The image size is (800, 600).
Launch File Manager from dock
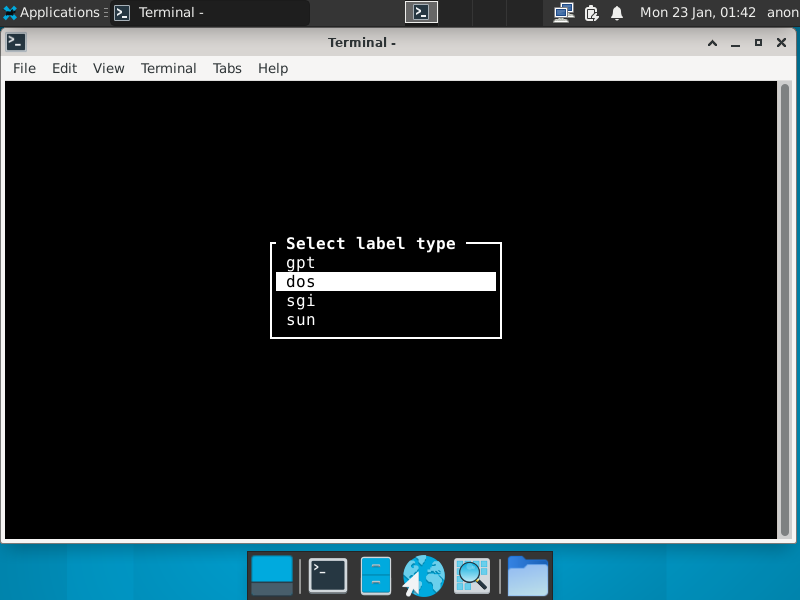pyautogui.click(x=376, y=576)
